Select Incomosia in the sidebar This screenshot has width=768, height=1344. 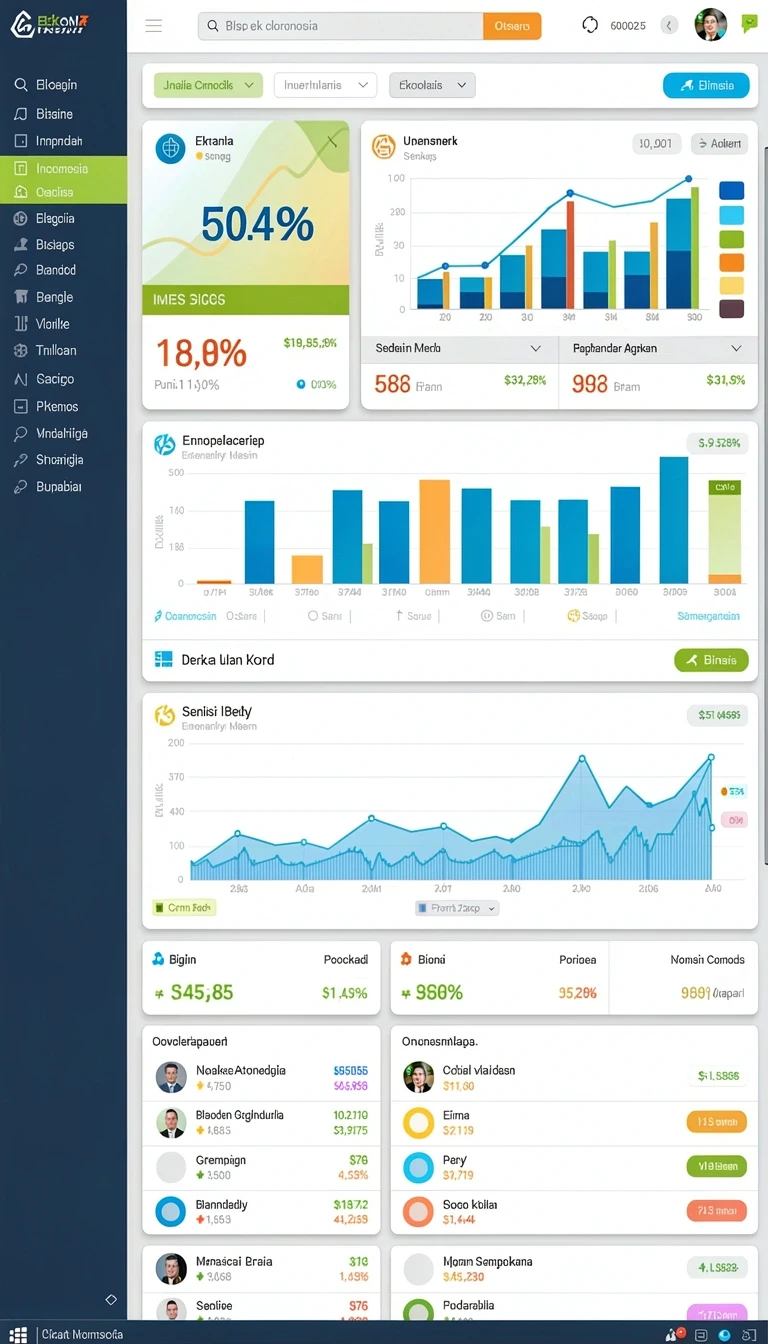tap(63, 168)
